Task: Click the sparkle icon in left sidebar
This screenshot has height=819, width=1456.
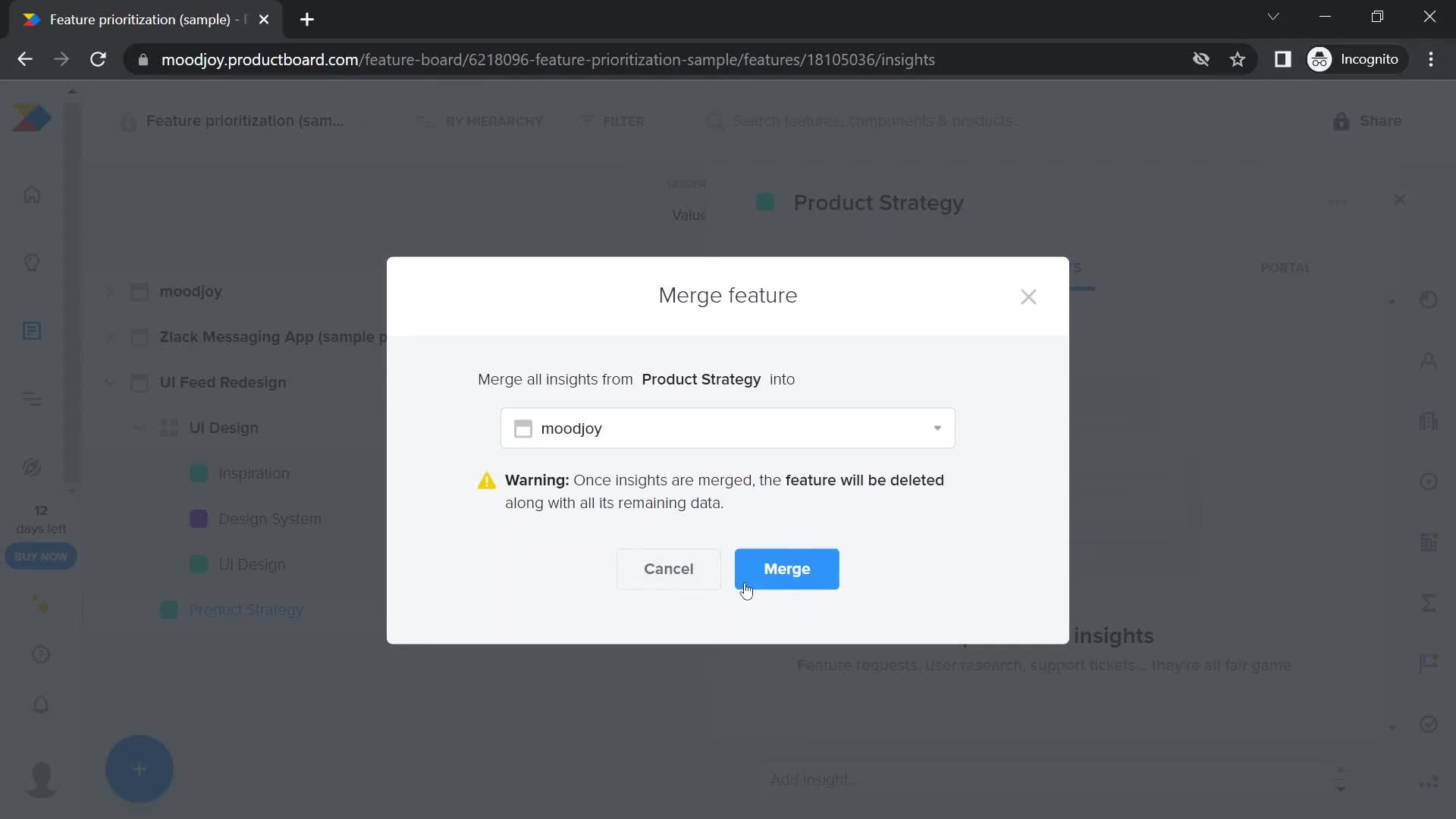Action: (41, 604)
